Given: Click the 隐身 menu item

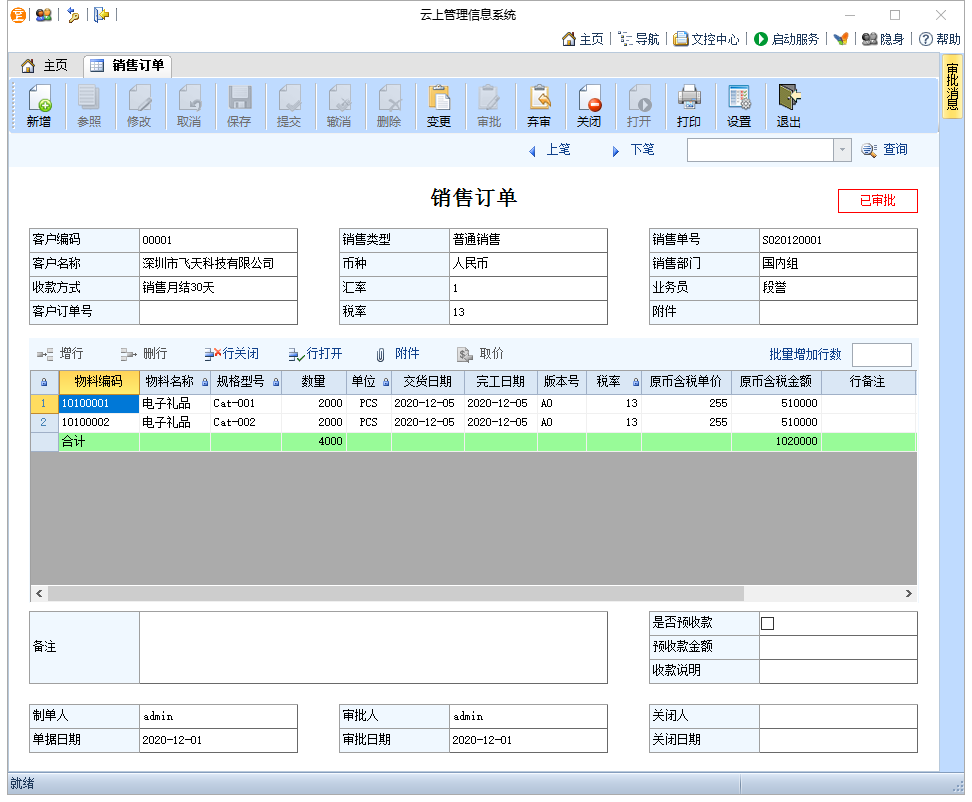Looking at the screenshot, I should (883, 39).
